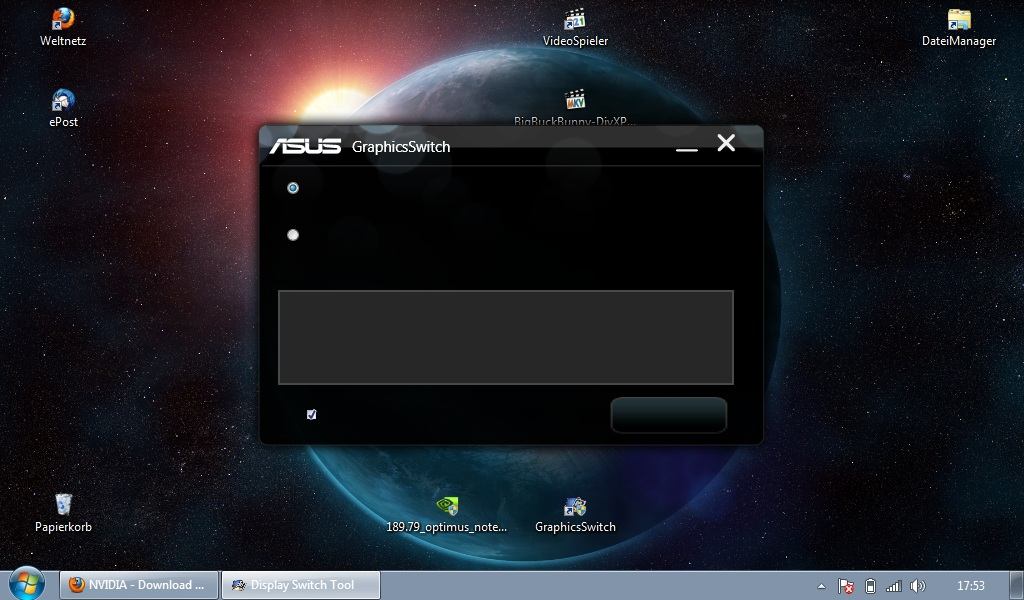The width and height of the screenshot is (1024, 600).
Task: Open the Windows Start menu orb
Action: point(27,584)
